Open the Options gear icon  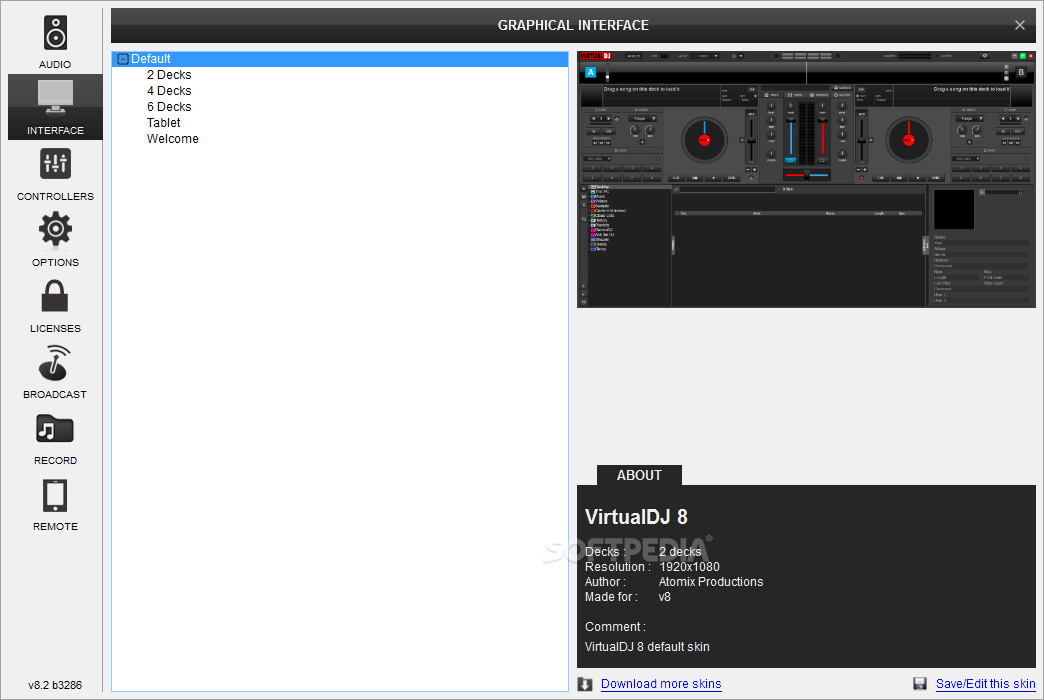tap(55, 230)
